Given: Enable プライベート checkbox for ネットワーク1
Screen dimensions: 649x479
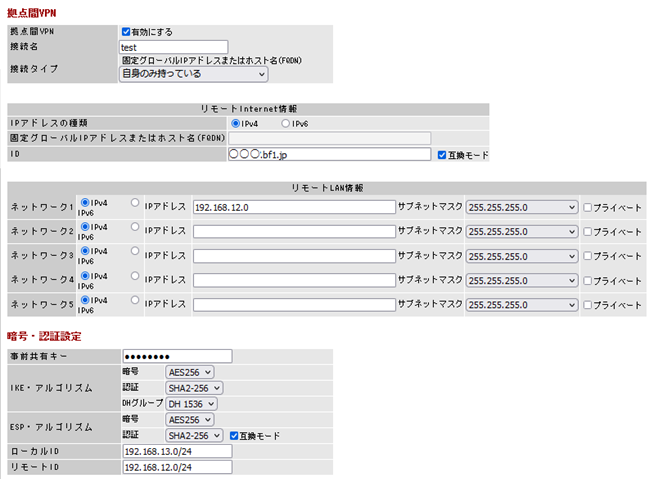Looking at the screenshot, I should [x=588, y=207].
